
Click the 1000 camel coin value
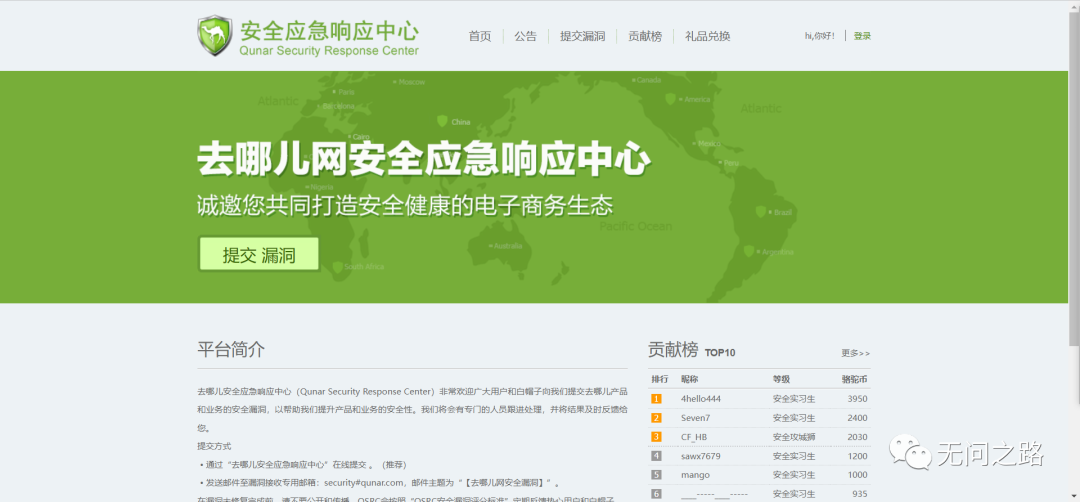pyautogui.click(x=858, y=475)
